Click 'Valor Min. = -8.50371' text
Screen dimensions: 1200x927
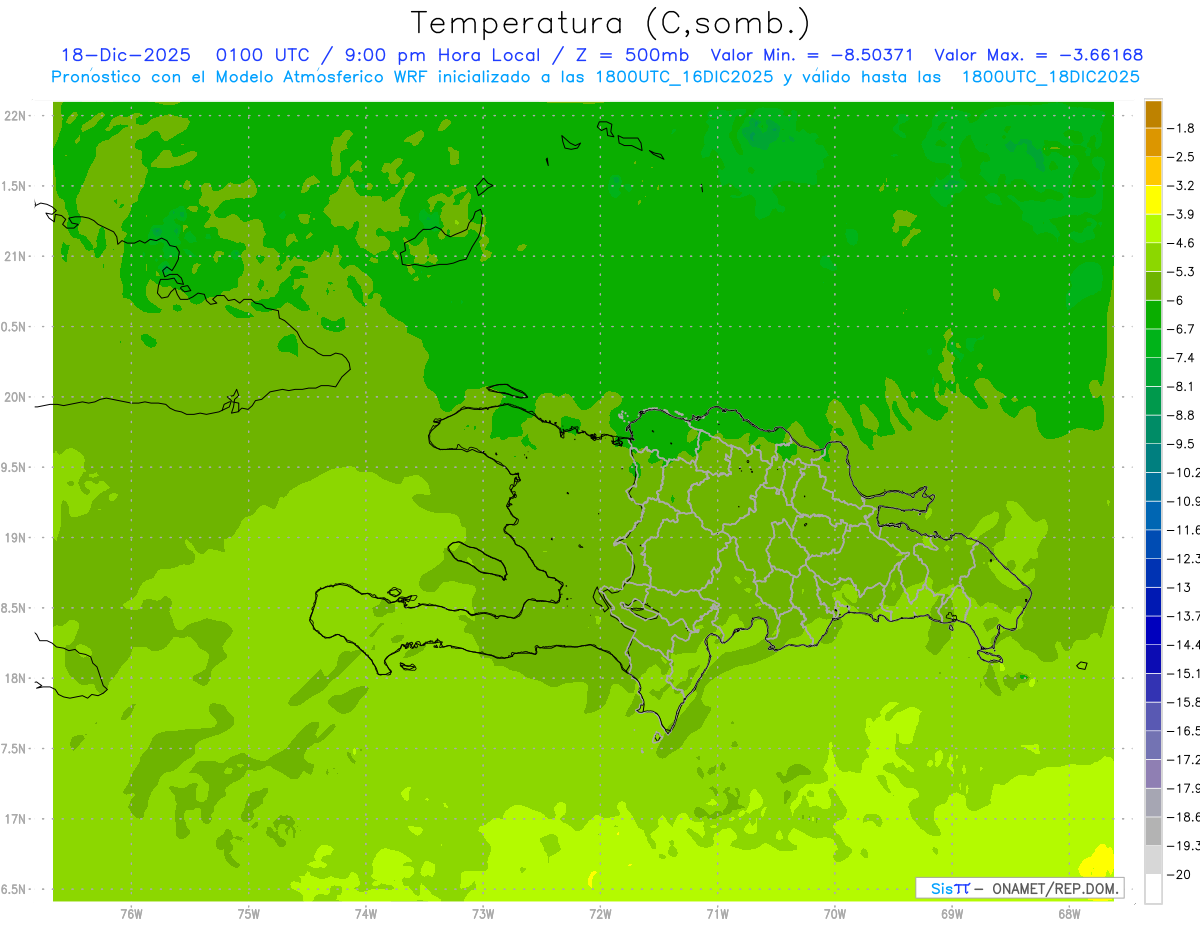tap(813, 55)
